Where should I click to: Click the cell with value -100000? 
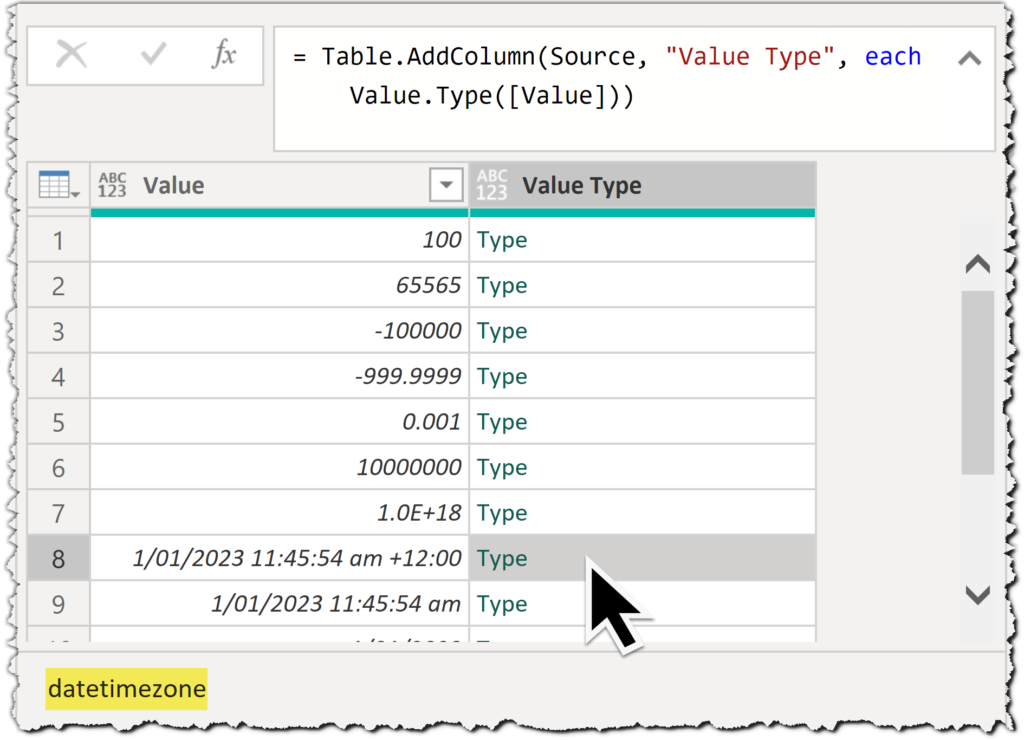tap(280, 331)
